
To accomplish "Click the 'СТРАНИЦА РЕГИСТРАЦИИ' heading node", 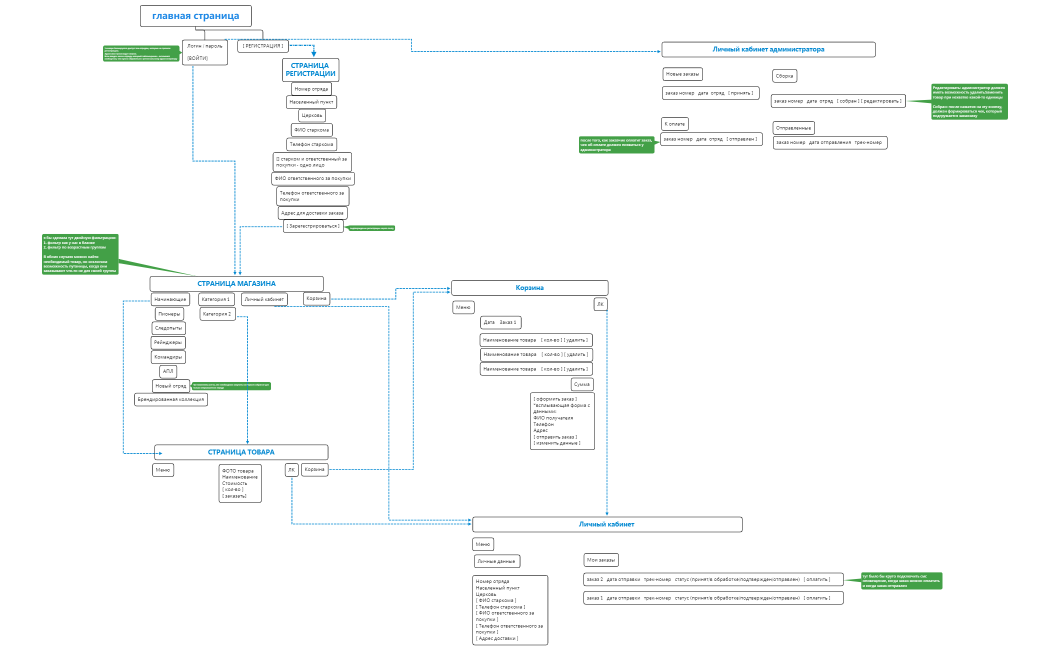I will 310,69.
